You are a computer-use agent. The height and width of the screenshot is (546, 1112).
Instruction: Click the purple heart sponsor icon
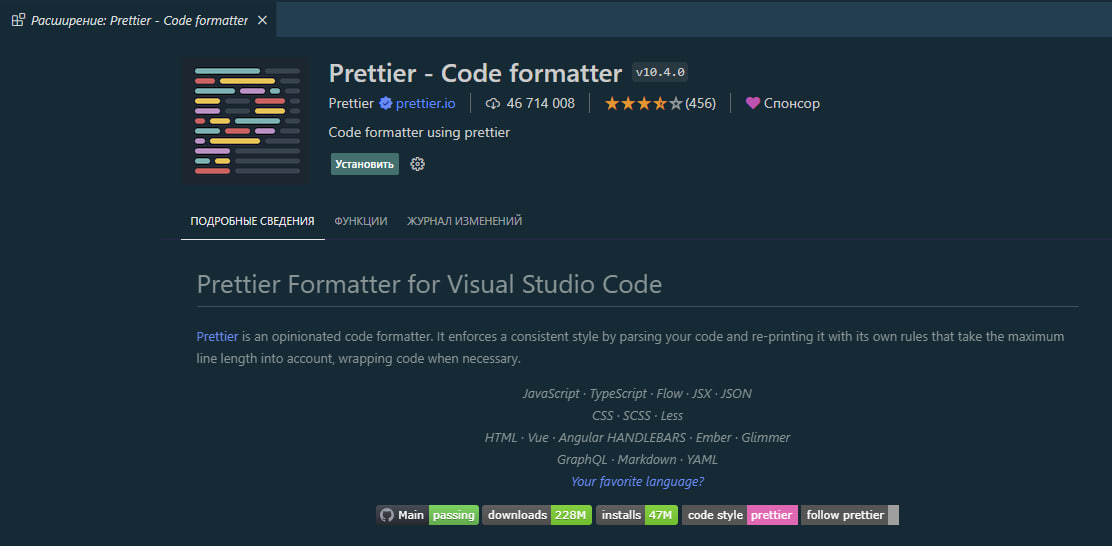tap(753, 104)
